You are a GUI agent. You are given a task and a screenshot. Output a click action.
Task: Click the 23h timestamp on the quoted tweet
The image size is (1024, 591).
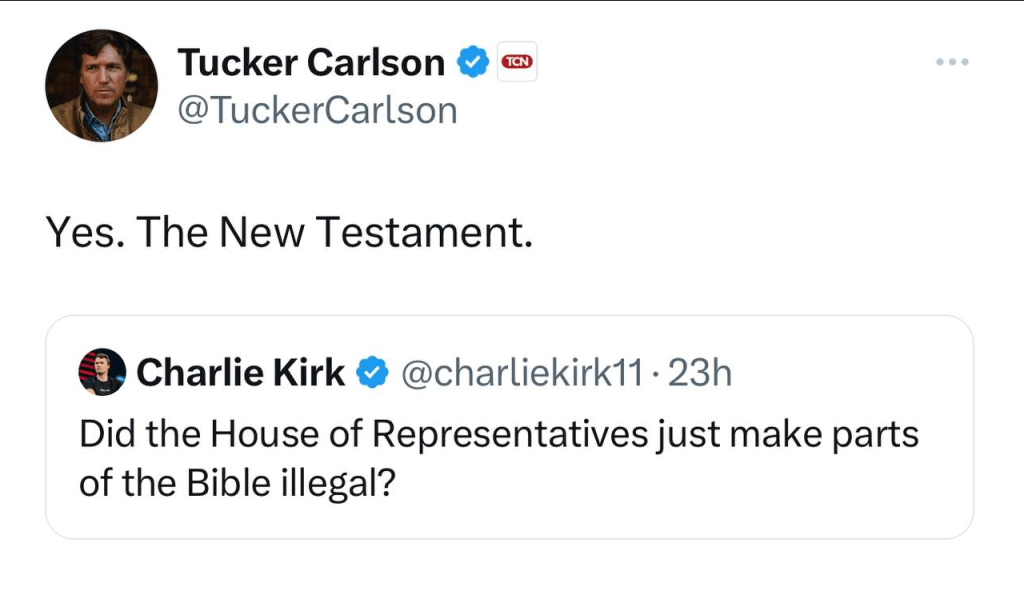coord(700,373)
